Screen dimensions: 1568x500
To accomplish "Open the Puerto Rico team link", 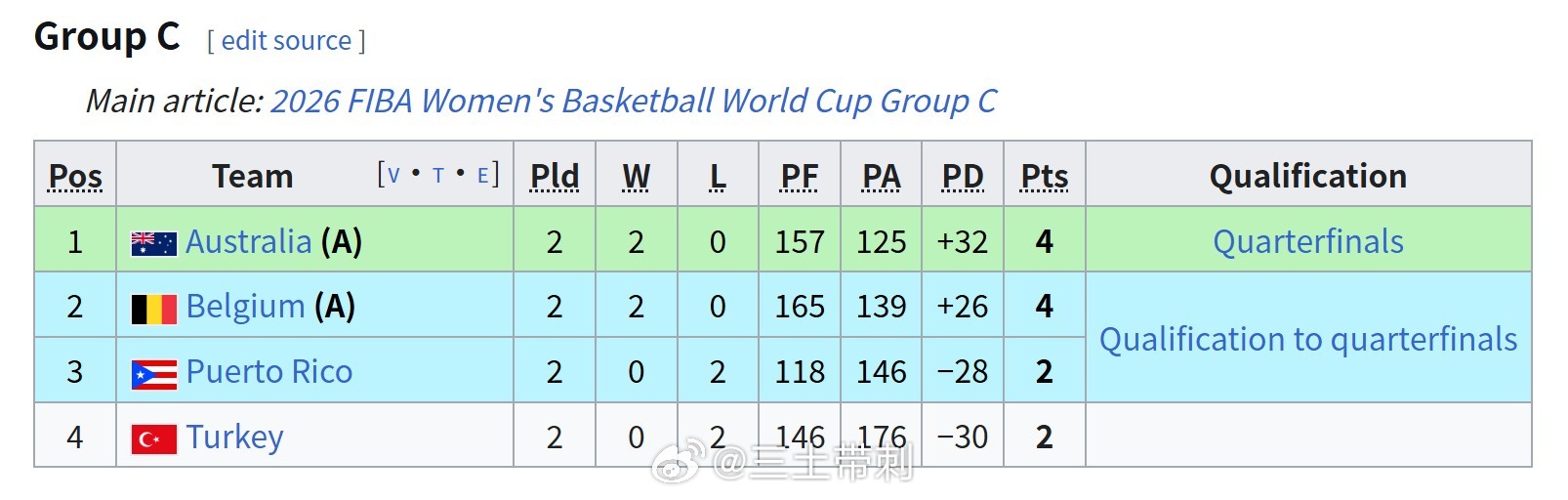I will 268,373.
